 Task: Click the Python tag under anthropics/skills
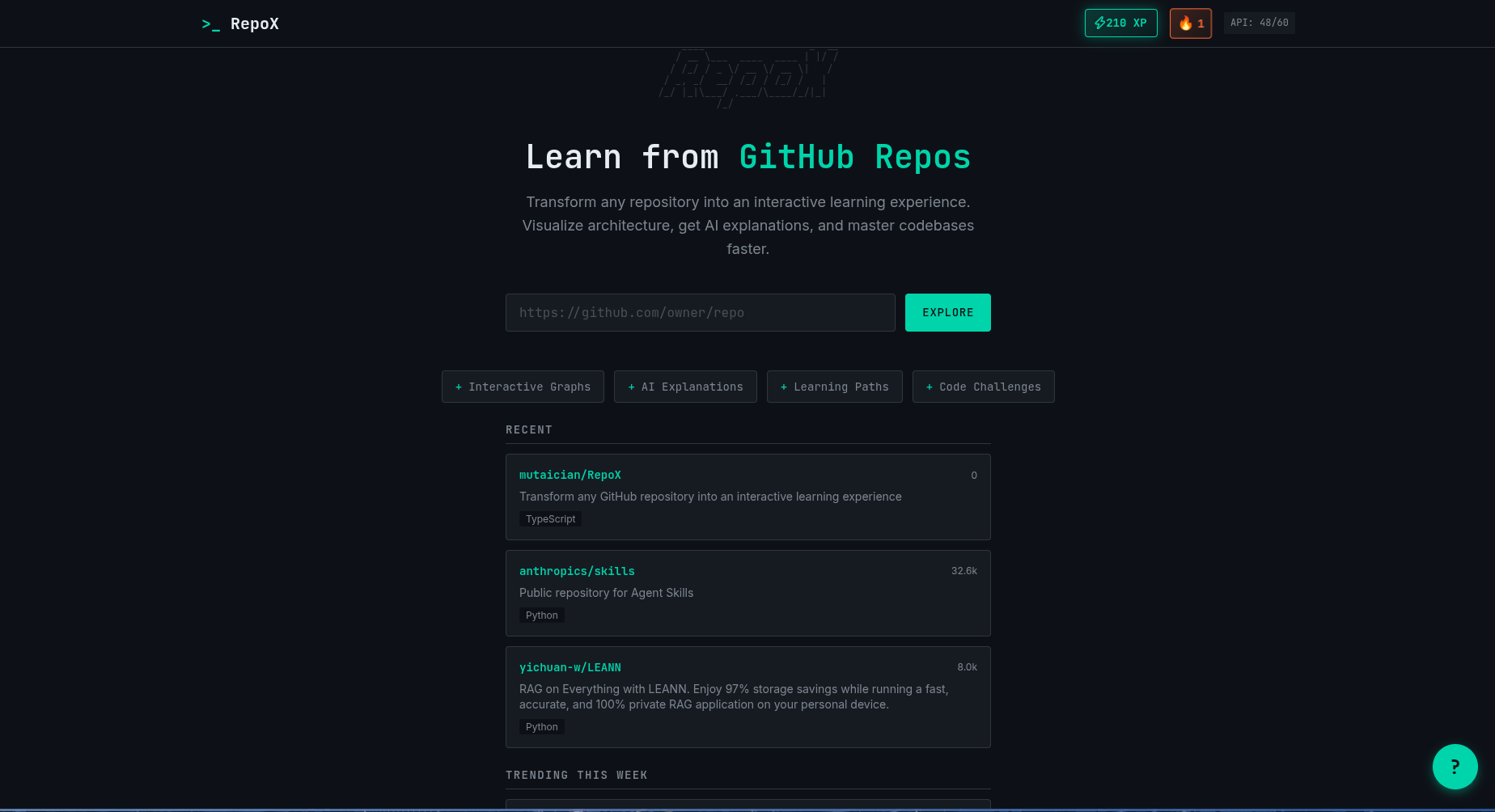(541, 615)
